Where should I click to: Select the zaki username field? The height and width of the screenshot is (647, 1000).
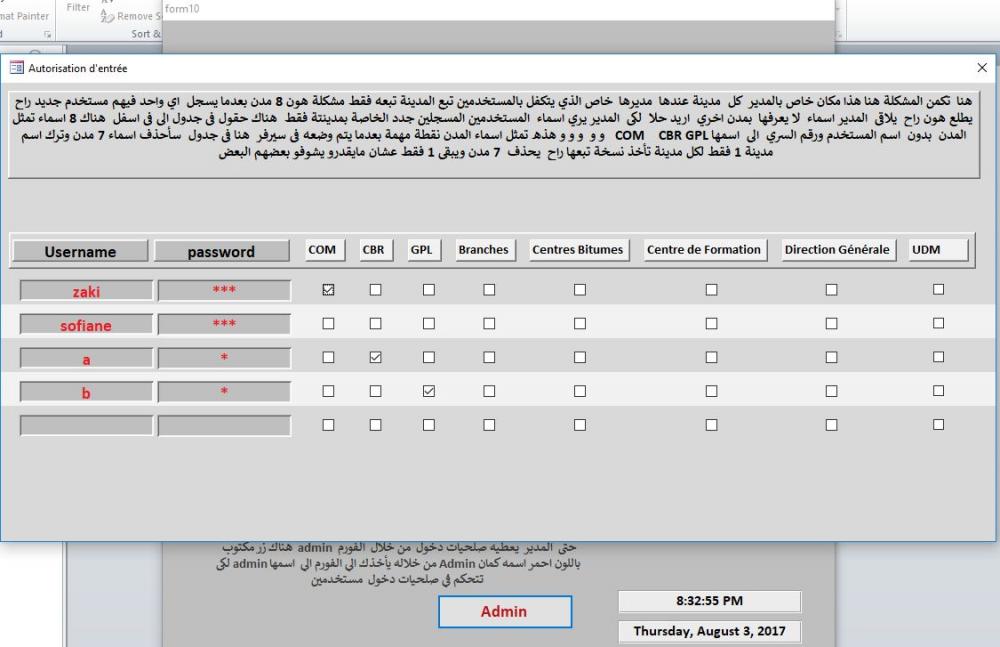point(86,291)
